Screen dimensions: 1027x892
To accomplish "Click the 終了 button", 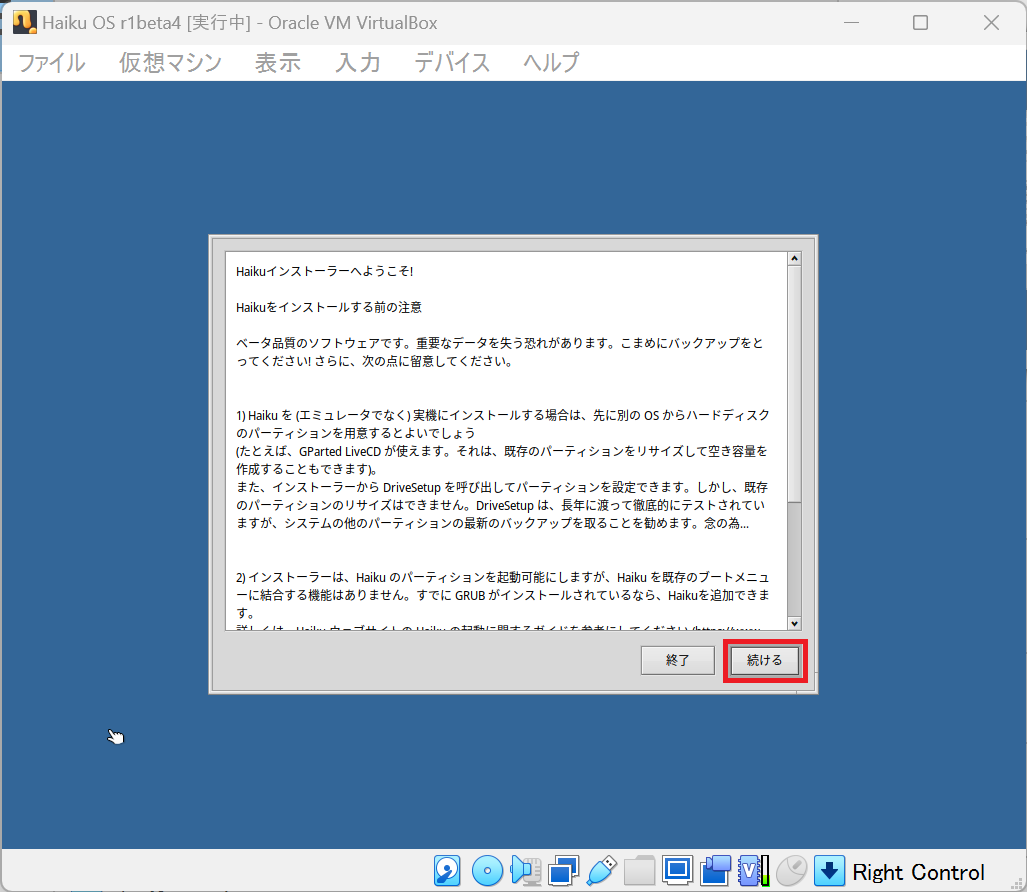I will point(677,660).
